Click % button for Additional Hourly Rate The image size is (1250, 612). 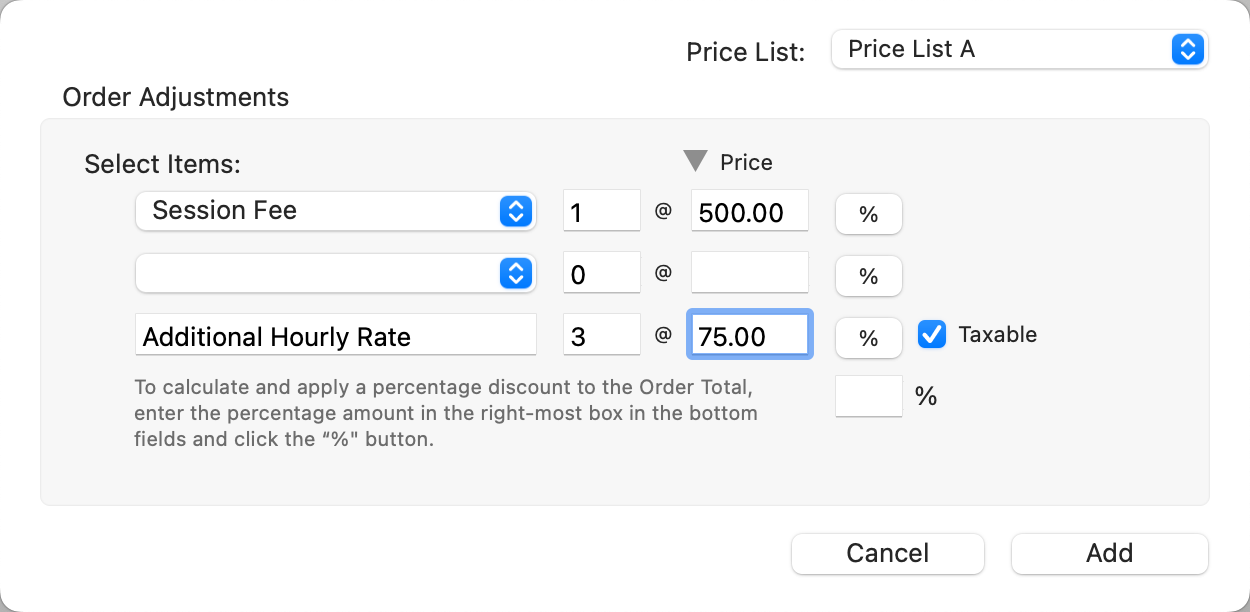[x=868, y=338]
